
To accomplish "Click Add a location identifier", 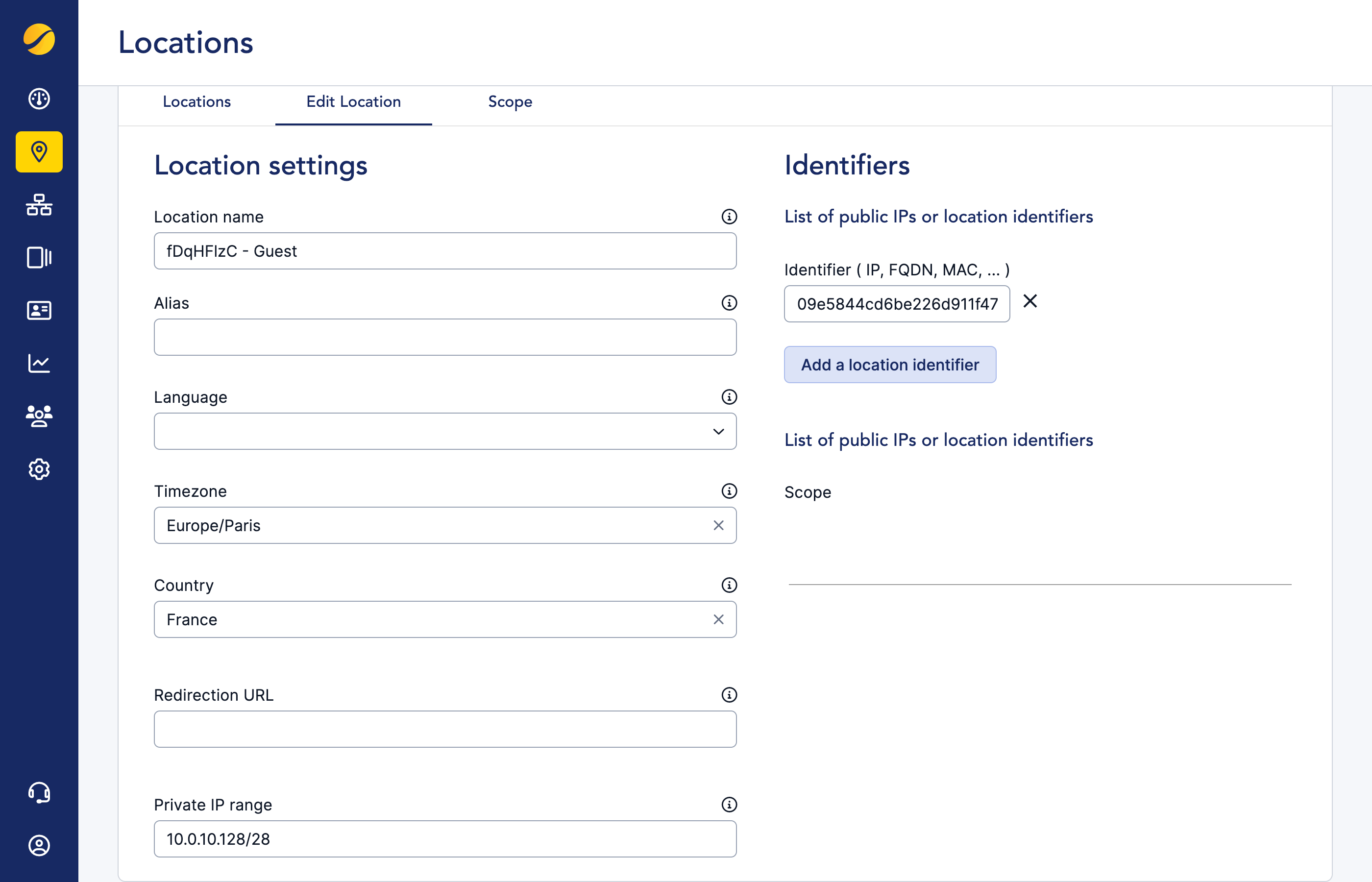I will pyautogui.click(x=890, y=365).
